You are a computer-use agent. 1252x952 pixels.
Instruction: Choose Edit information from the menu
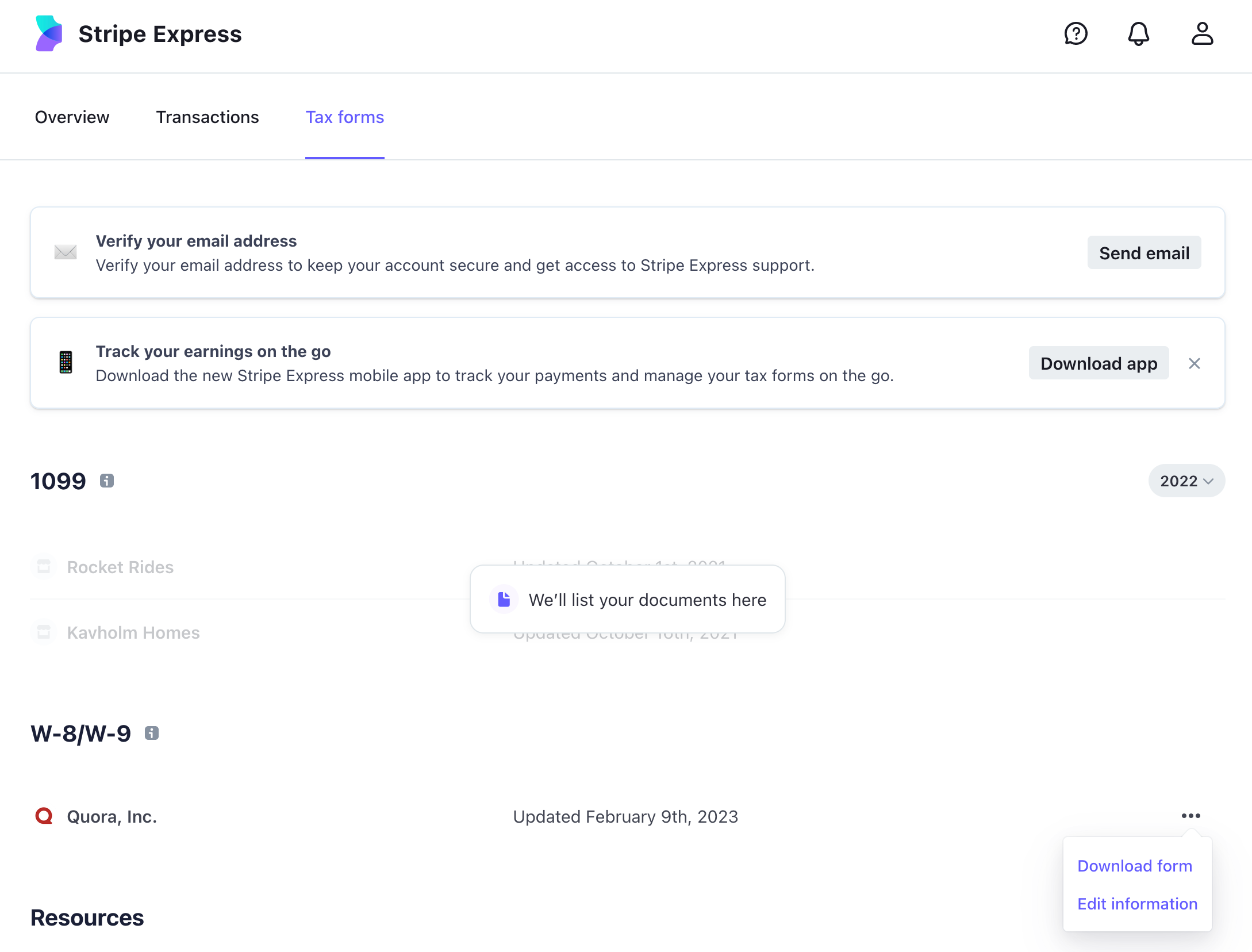click(x=1137, y=904)
